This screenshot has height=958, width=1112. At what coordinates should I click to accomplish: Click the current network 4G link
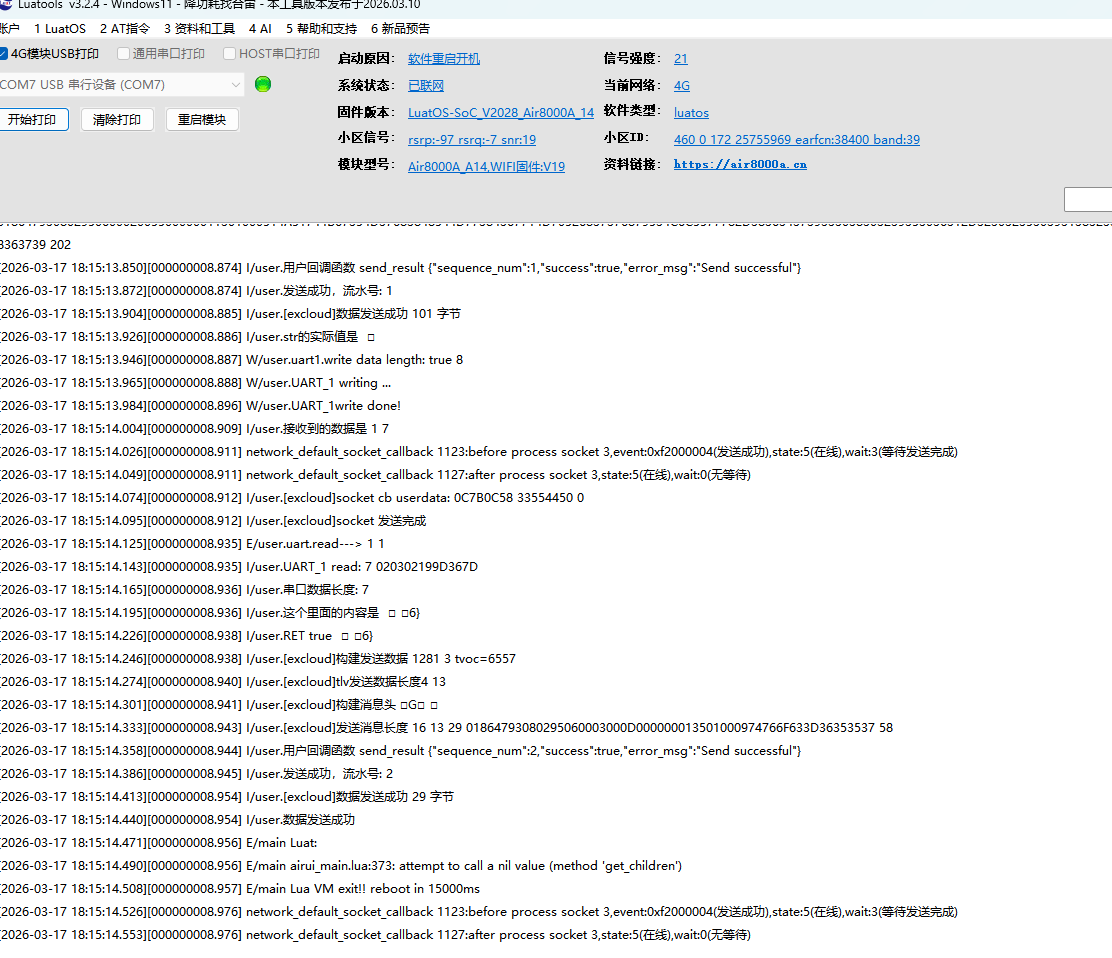point(682,86)
